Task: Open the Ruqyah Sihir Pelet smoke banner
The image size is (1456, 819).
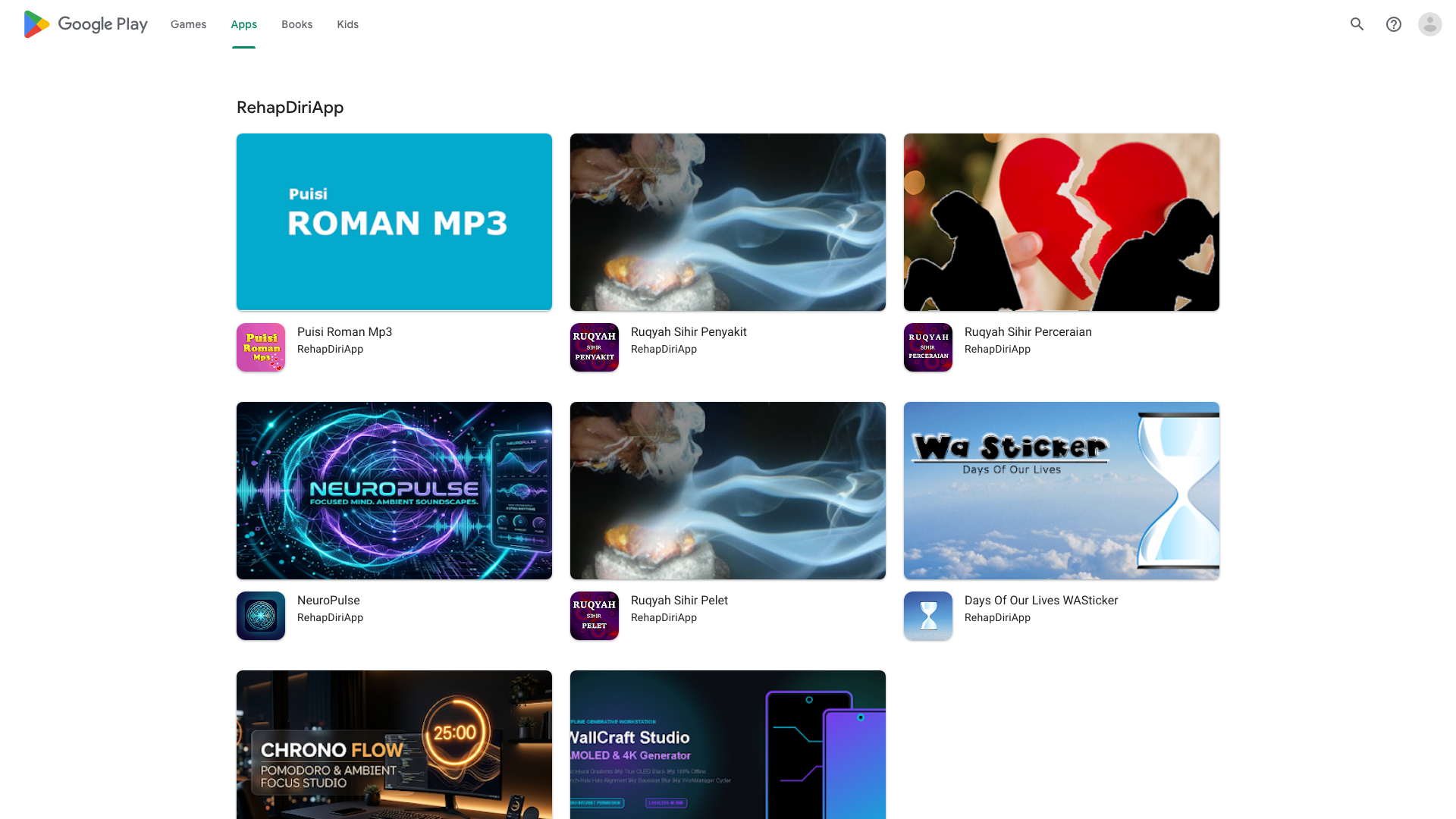Action: pyautogui.click(x=728, y=491)
